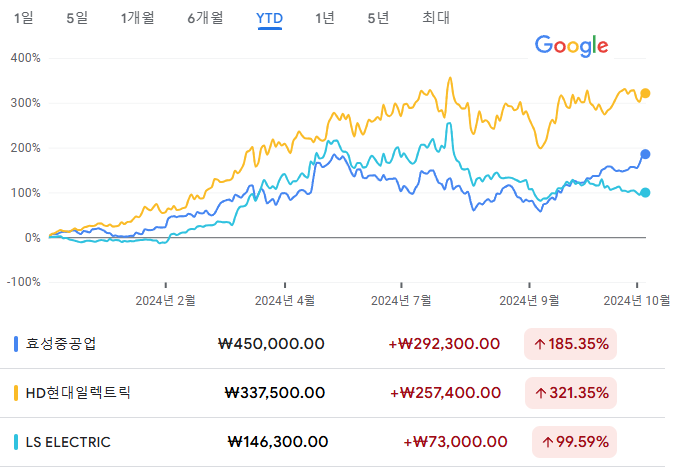
Task: Click the 2024년 7월 axis label
Action: pyautogui.click(x=401, y=301)
